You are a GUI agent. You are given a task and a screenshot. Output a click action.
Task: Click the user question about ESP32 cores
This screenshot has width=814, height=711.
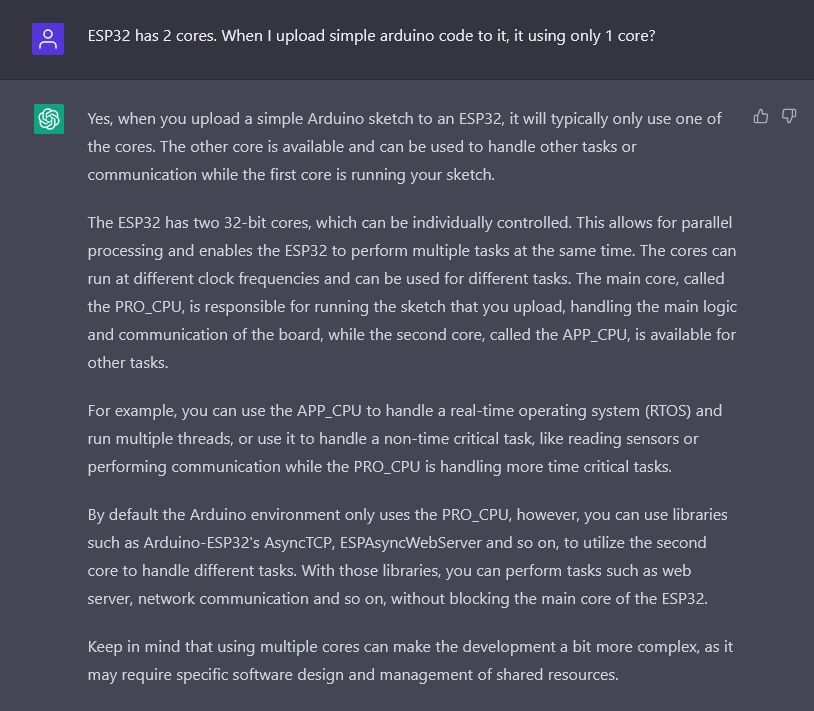pos(371,36)
